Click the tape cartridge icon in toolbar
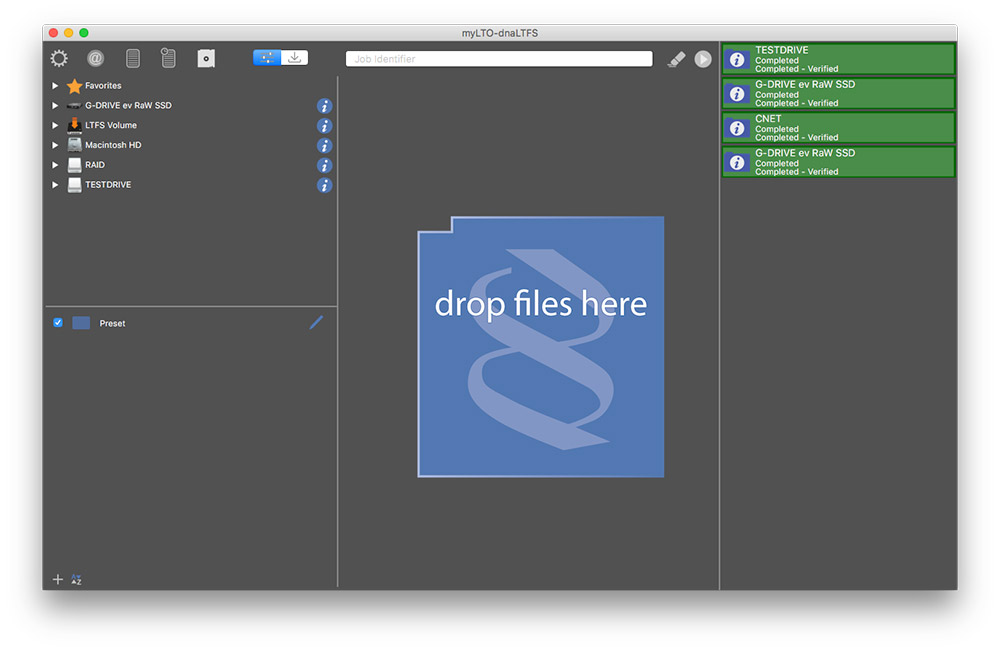 point(133,59)
